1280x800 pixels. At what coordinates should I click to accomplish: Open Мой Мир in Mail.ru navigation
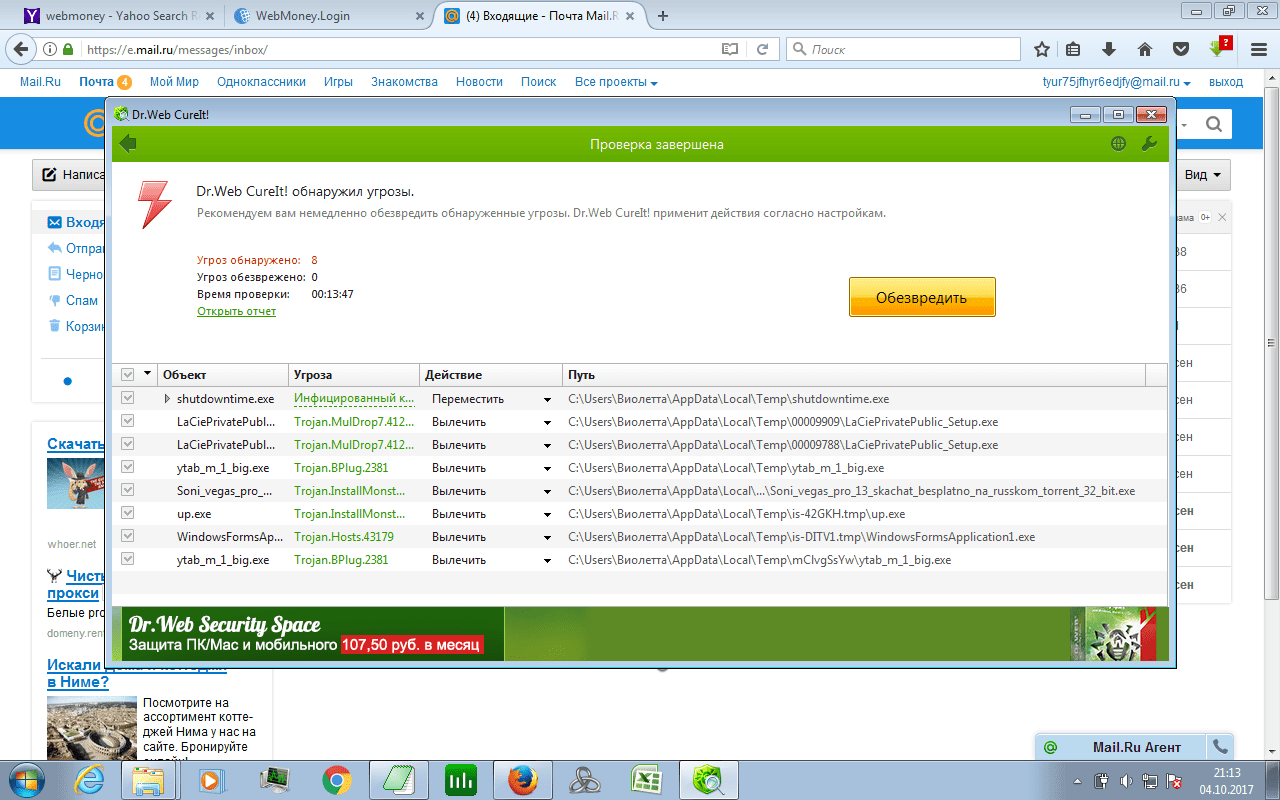(x=174, y=82)
